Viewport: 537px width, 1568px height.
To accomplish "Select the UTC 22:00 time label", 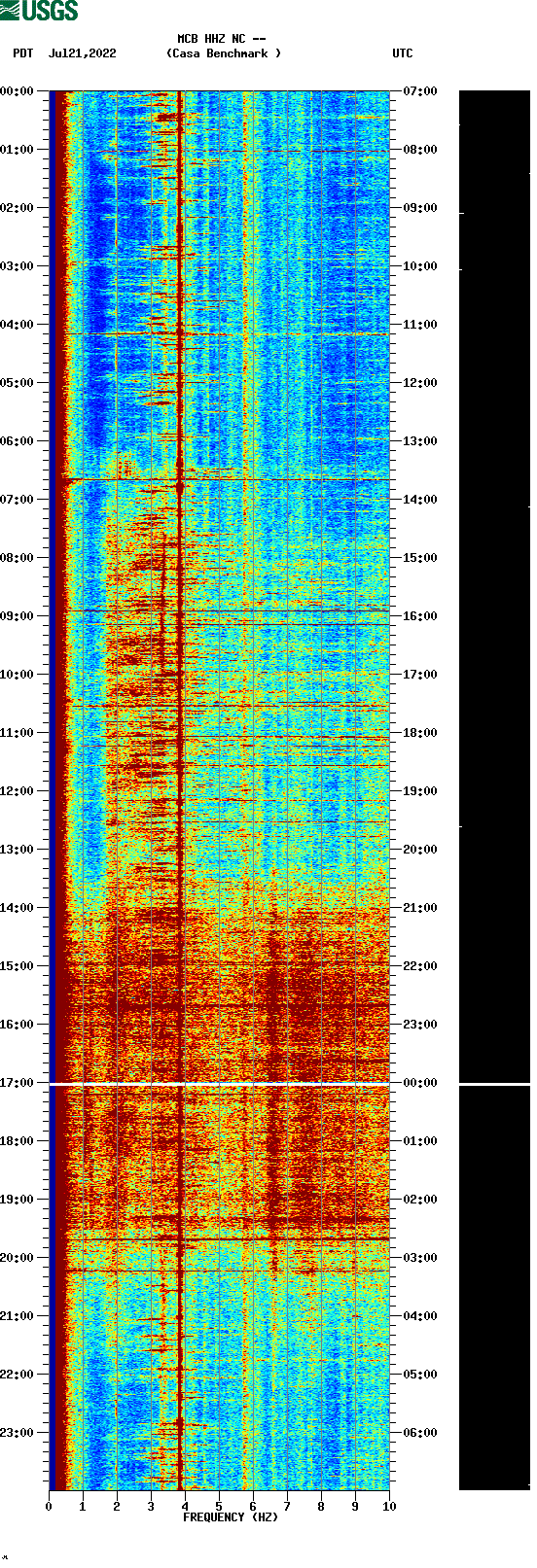I will pos(420,966).
